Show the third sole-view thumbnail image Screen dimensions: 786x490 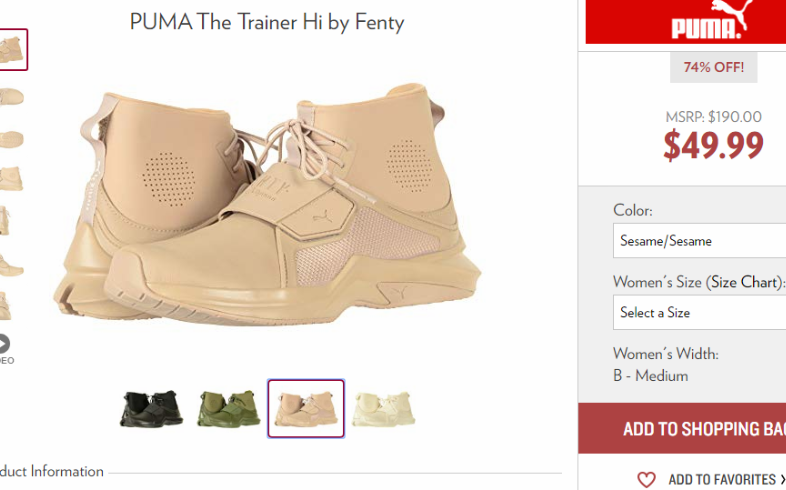(11, 139)
